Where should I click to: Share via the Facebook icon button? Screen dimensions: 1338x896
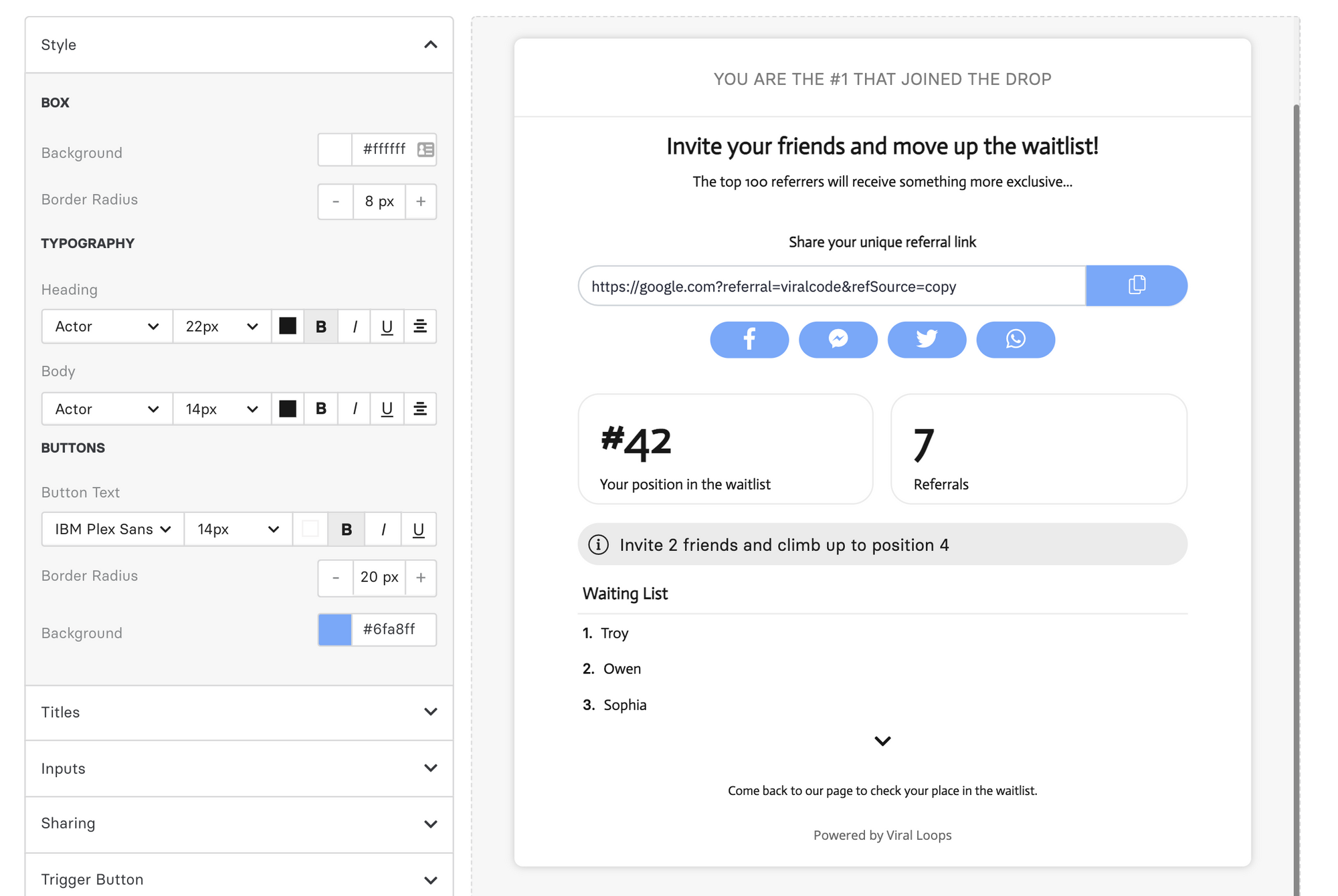tap(749, 340)
